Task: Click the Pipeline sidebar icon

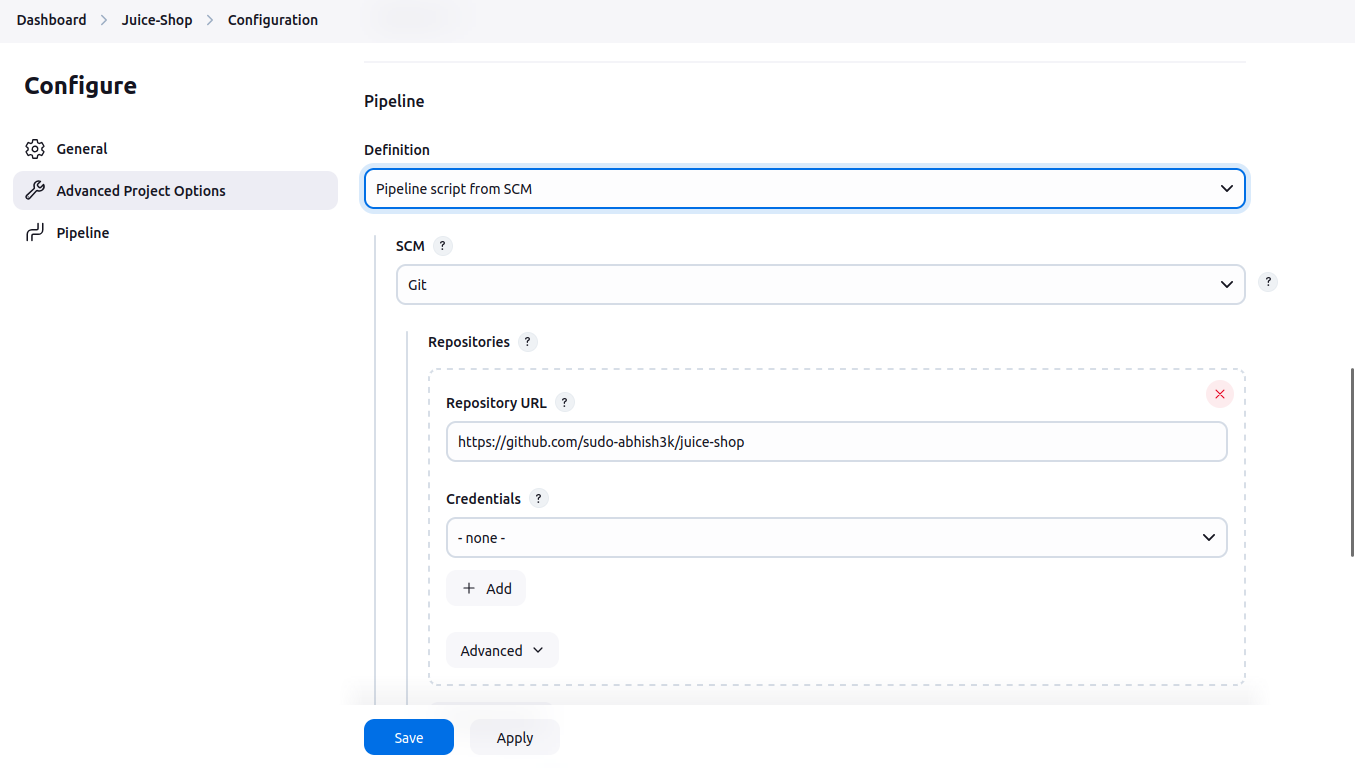Action: pyautogui.click(x=35, y=233)
